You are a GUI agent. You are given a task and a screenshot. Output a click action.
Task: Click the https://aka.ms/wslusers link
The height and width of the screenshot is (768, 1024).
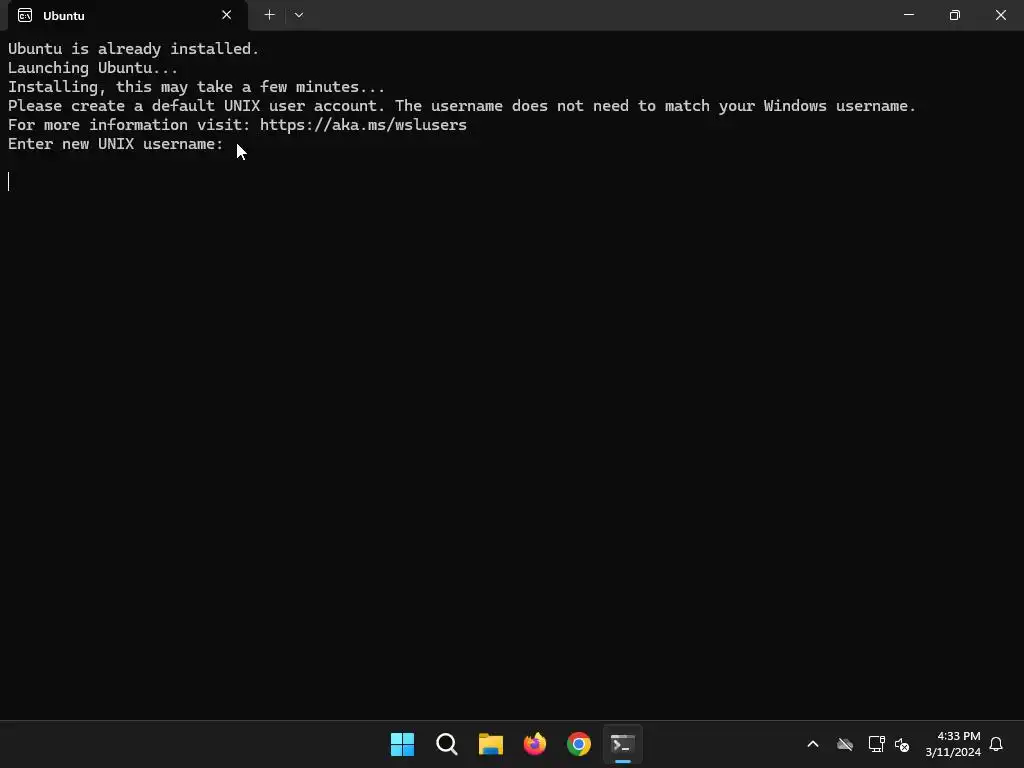(x=363, y=125)
